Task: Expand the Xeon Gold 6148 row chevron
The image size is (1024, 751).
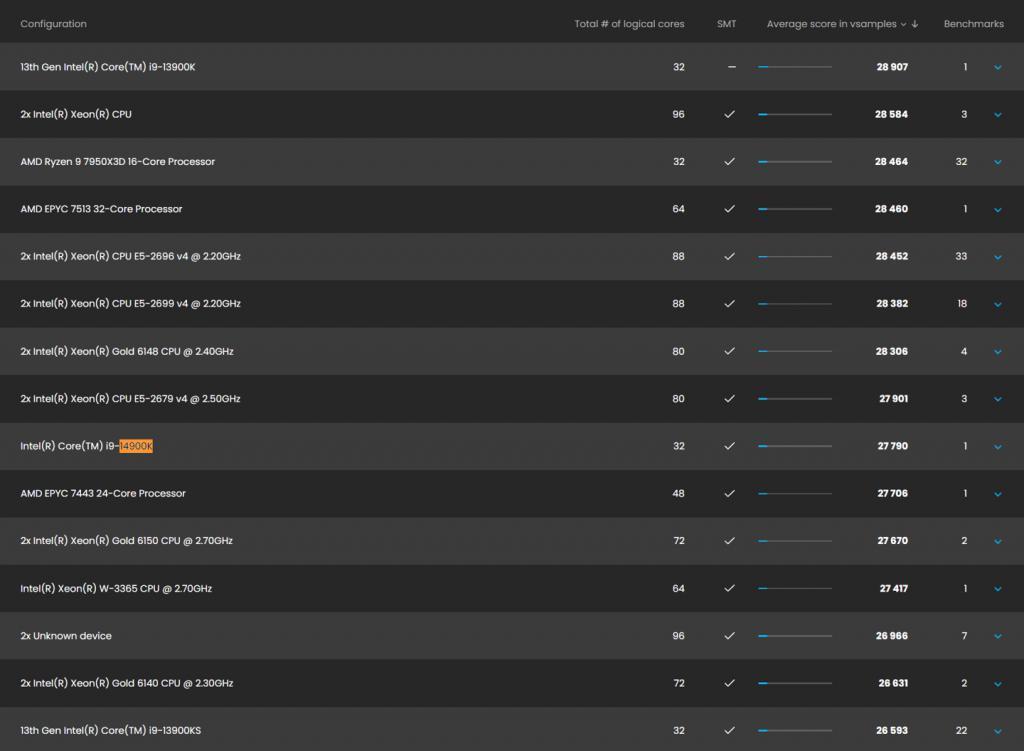Action: [x=998, y=352]
